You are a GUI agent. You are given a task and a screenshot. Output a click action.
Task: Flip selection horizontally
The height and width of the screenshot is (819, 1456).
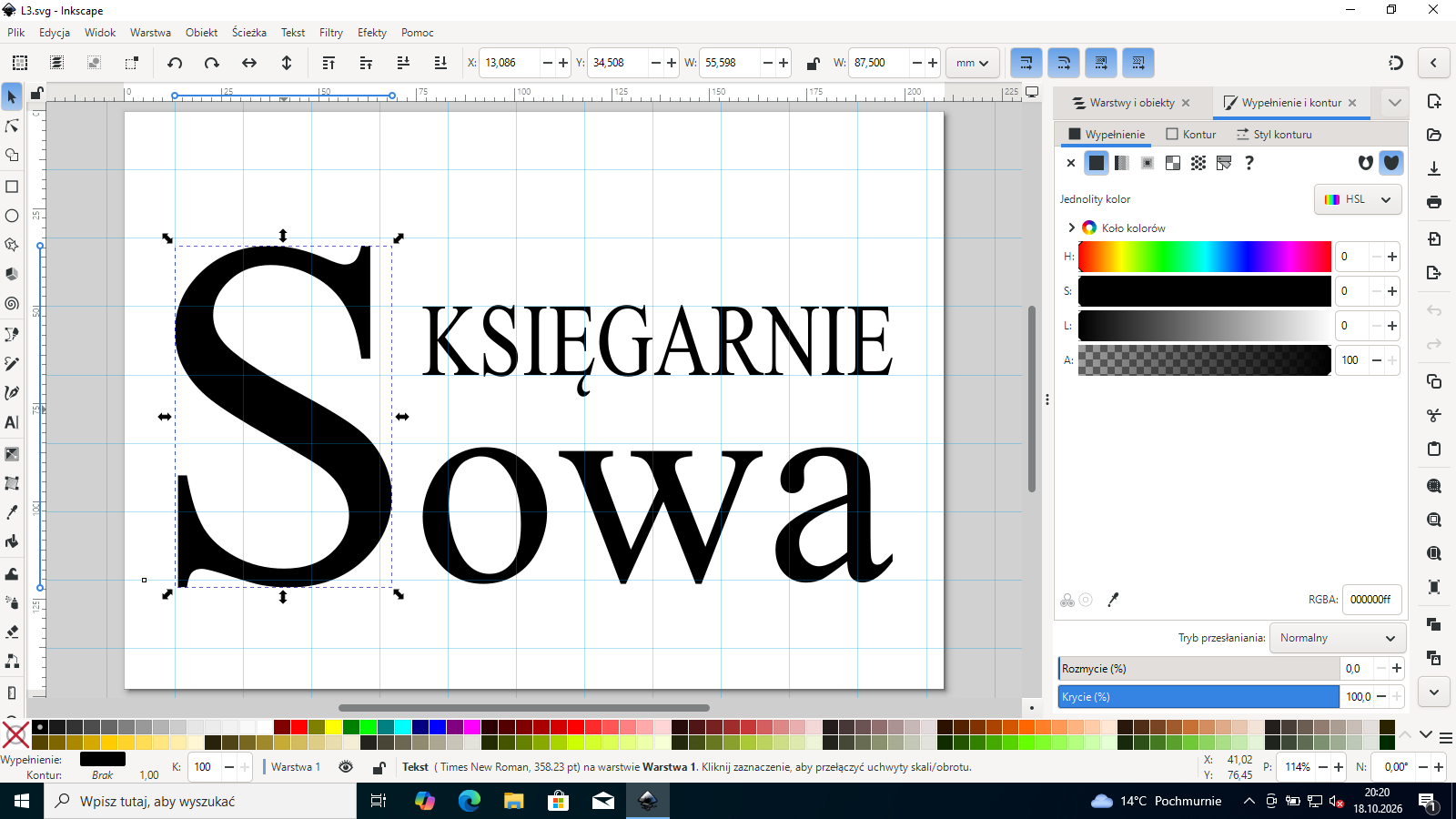pyautogui.click(x=248, y=63)
